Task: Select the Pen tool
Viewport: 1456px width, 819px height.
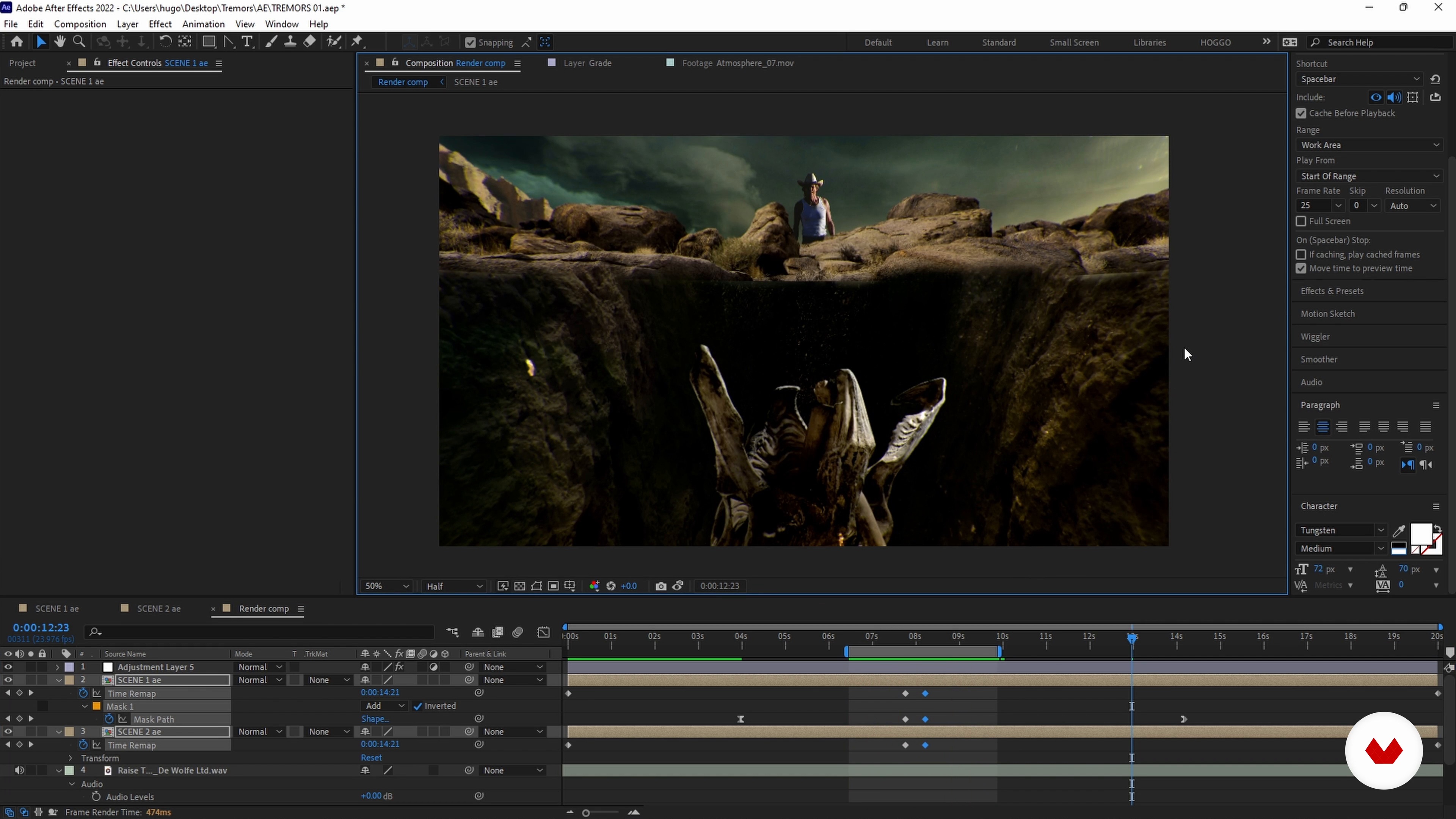Action: [x=228, y=42]
